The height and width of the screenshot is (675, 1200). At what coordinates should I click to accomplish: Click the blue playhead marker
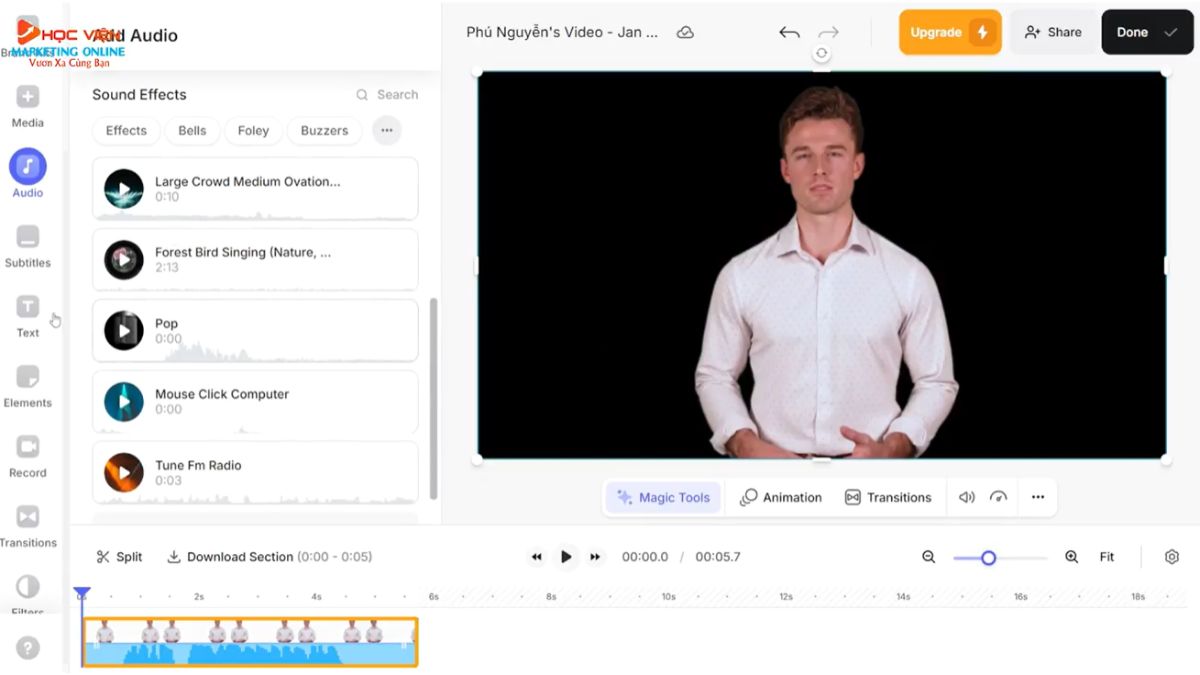click(82, 594)
